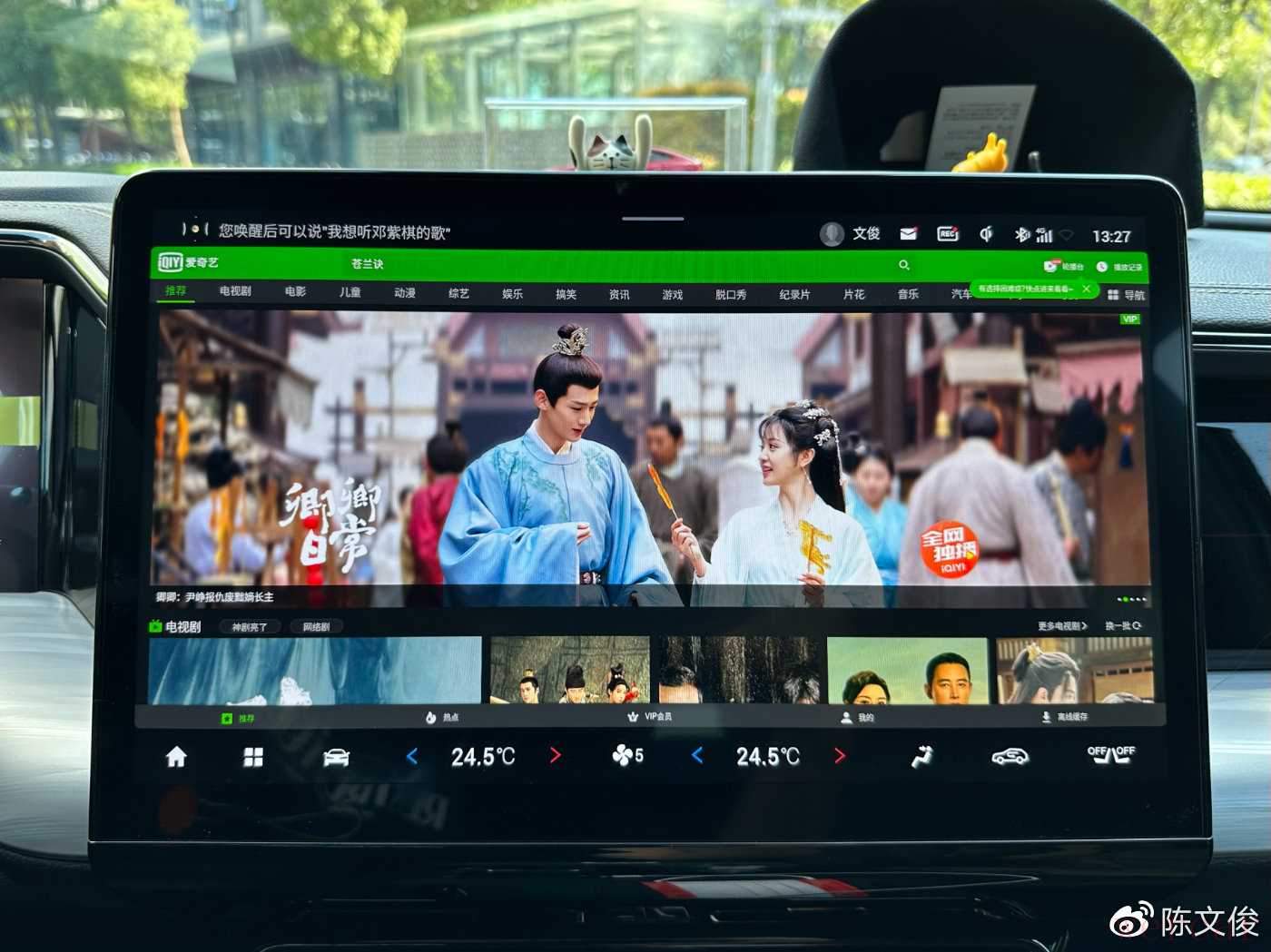Viewport: 1271px width, 952px height.
Task: Open the 导航 category navigation menu
Action: pos(1126,295)
